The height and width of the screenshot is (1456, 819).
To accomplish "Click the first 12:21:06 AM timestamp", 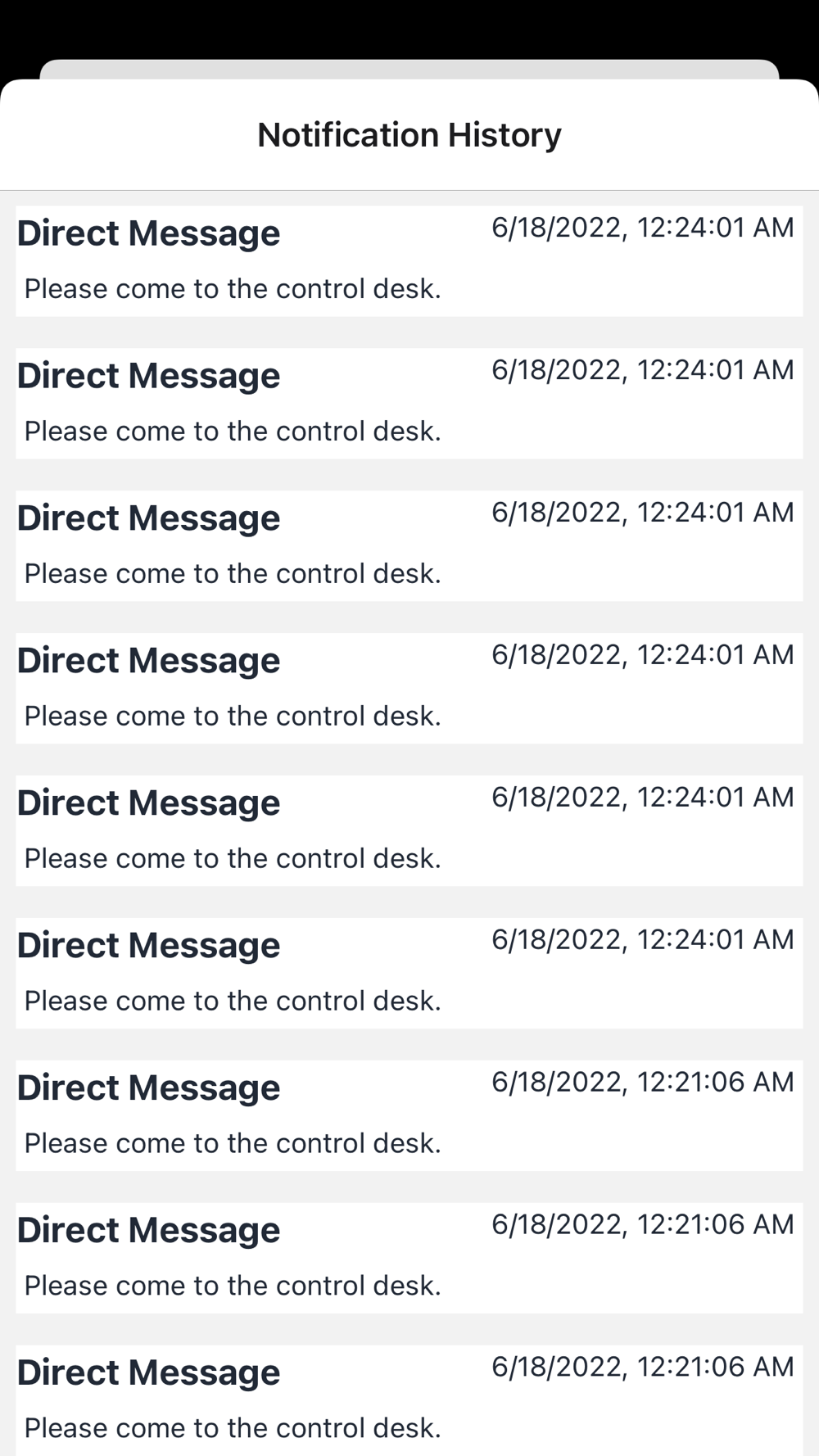I will [642, 1083].
